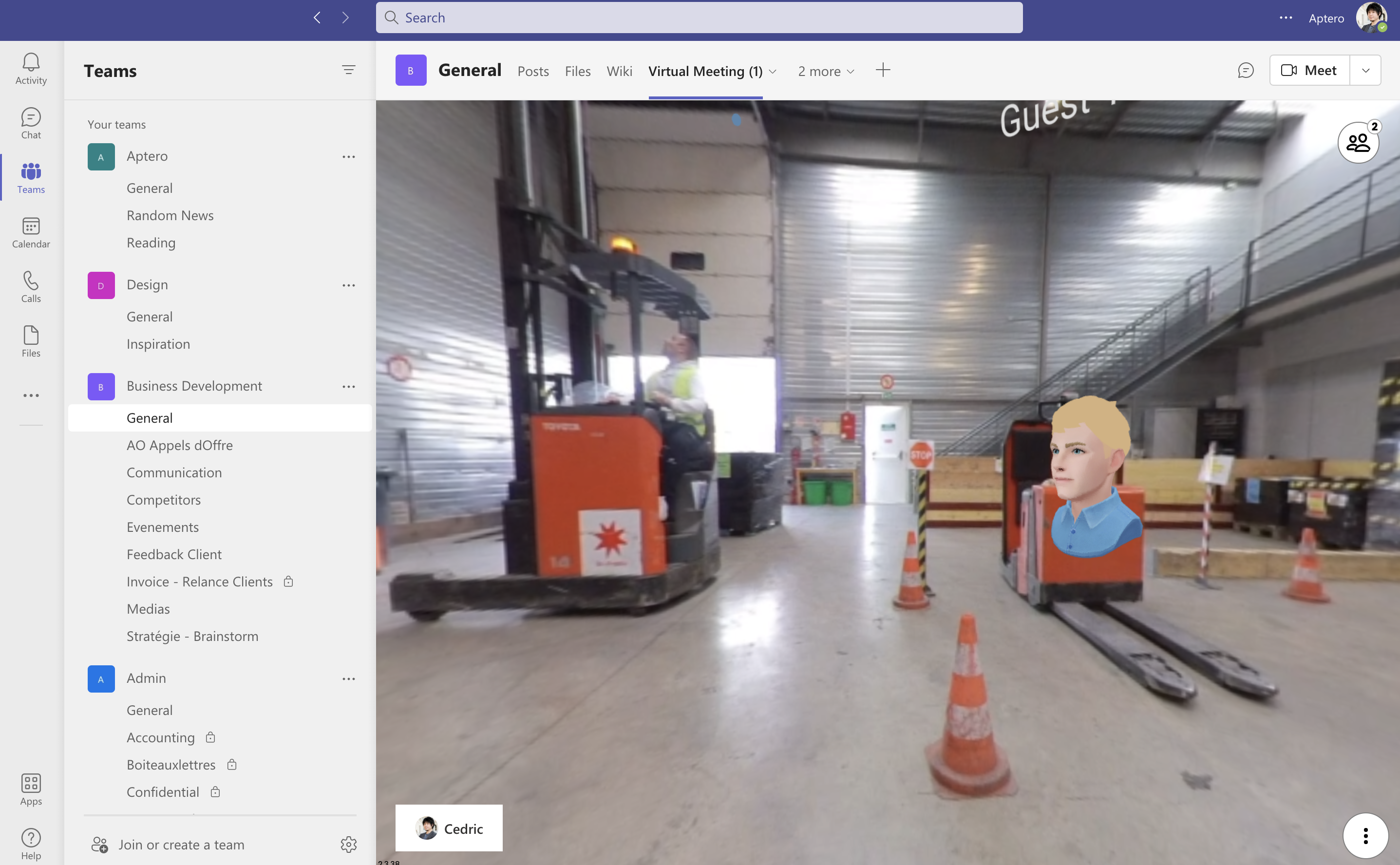Click Join or create a team

181,845
